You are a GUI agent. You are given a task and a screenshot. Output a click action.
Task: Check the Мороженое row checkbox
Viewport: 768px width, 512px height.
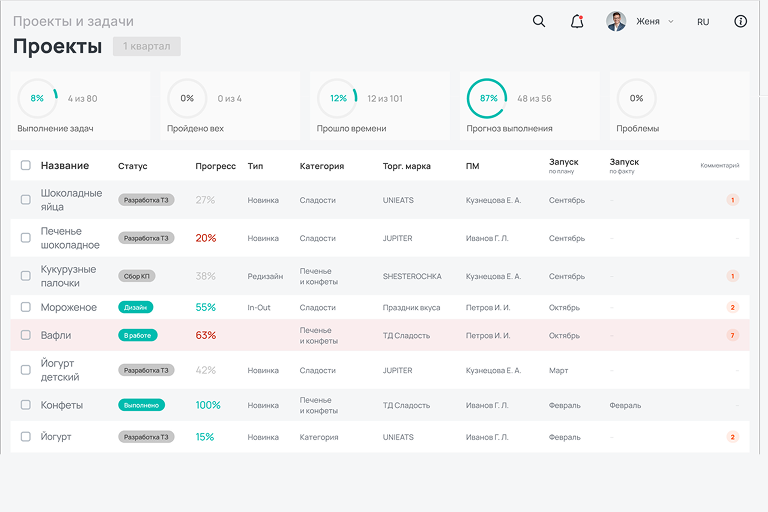tap(26, 307)
